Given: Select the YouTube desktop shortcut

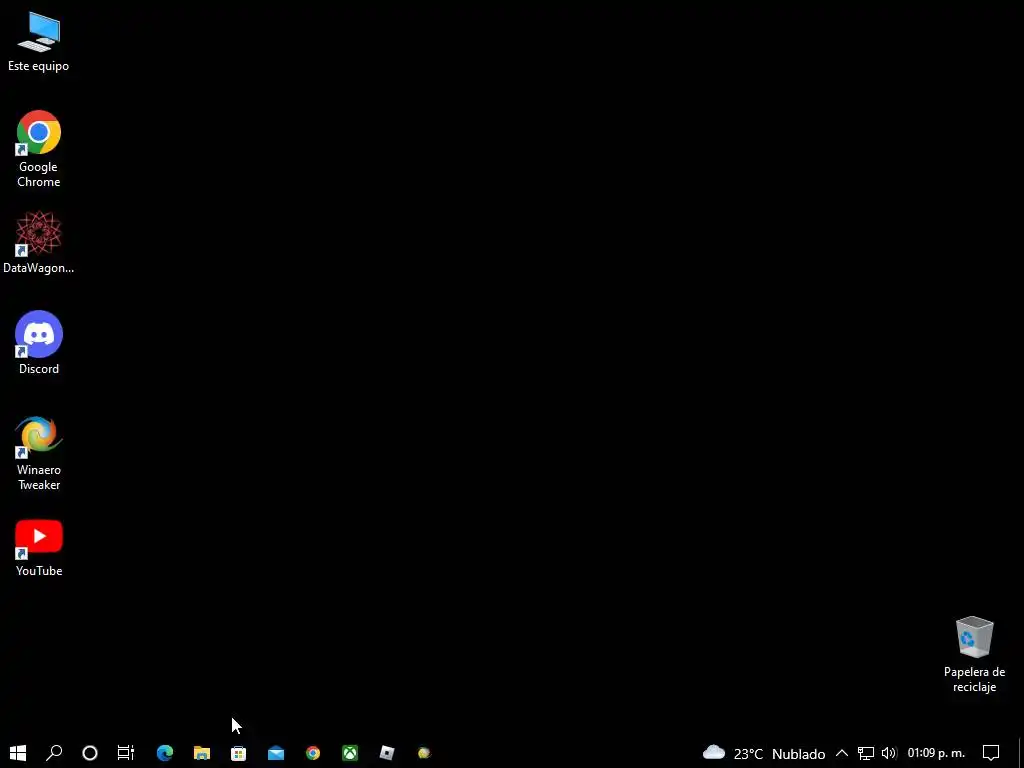Looking at the screenshot, I should pos(39,548).
